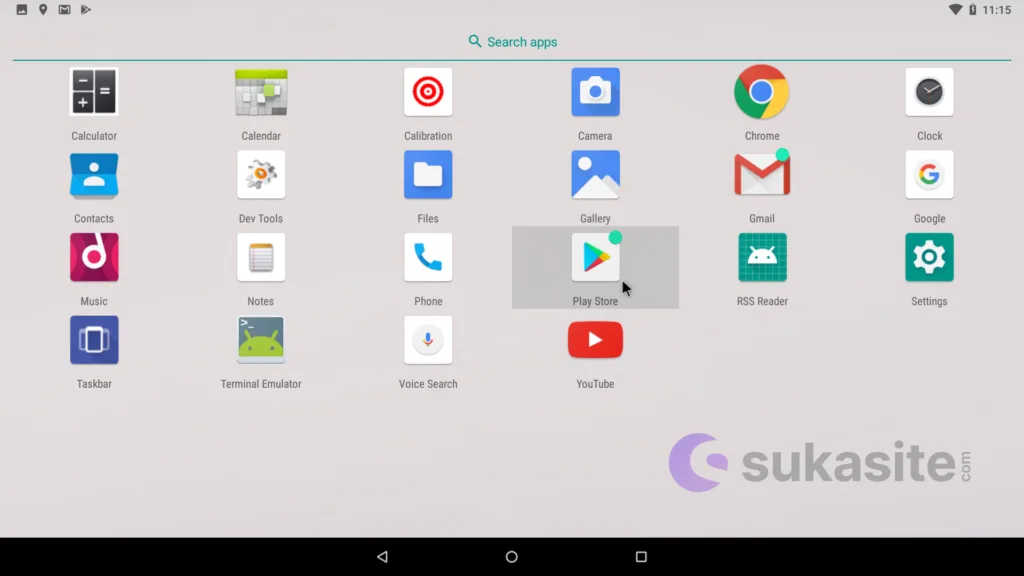Viewport: 1024px width, 576px height.
Task: Open the Files app
Action: pos(428,175)
